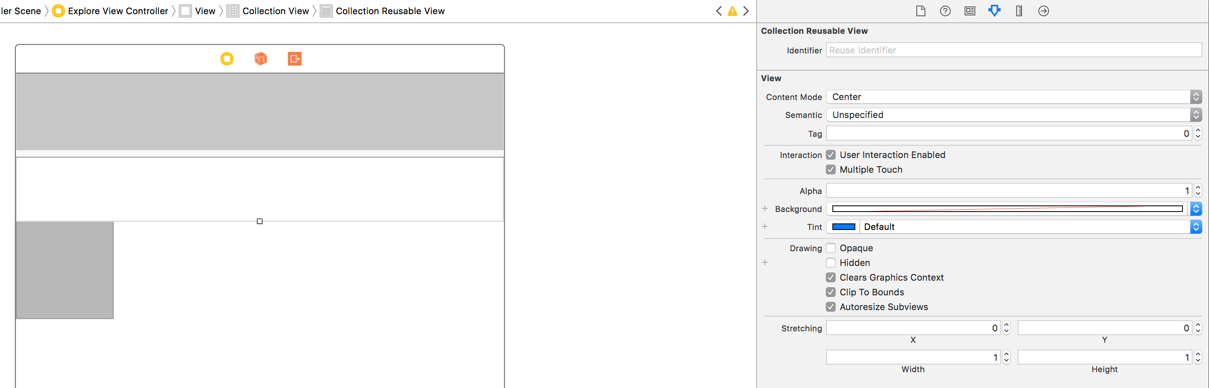
Task: Click the Reuse Identifier field
Action: tap(1014, 50)
